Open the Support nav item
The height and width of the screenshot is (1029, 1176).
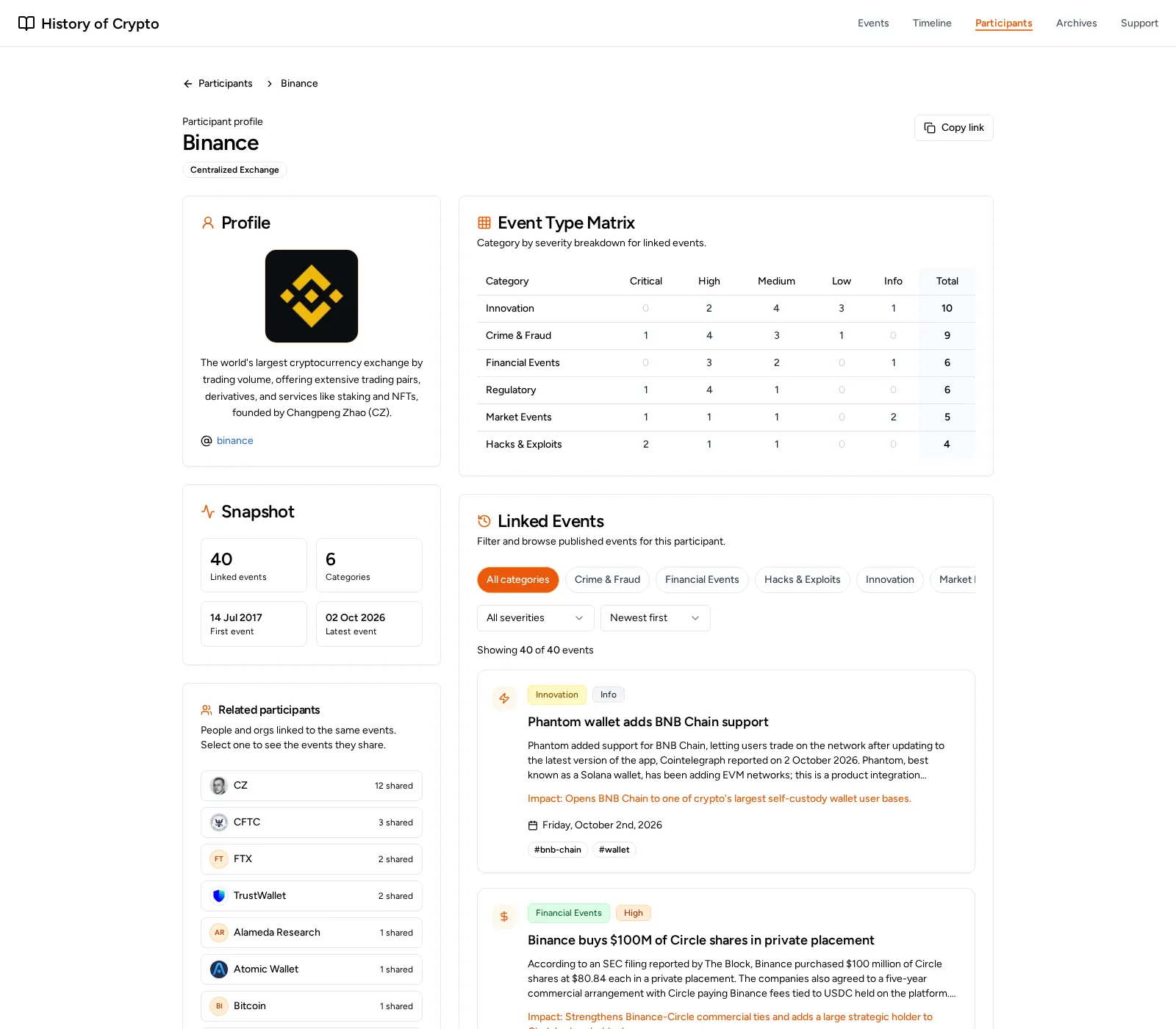1139,24
